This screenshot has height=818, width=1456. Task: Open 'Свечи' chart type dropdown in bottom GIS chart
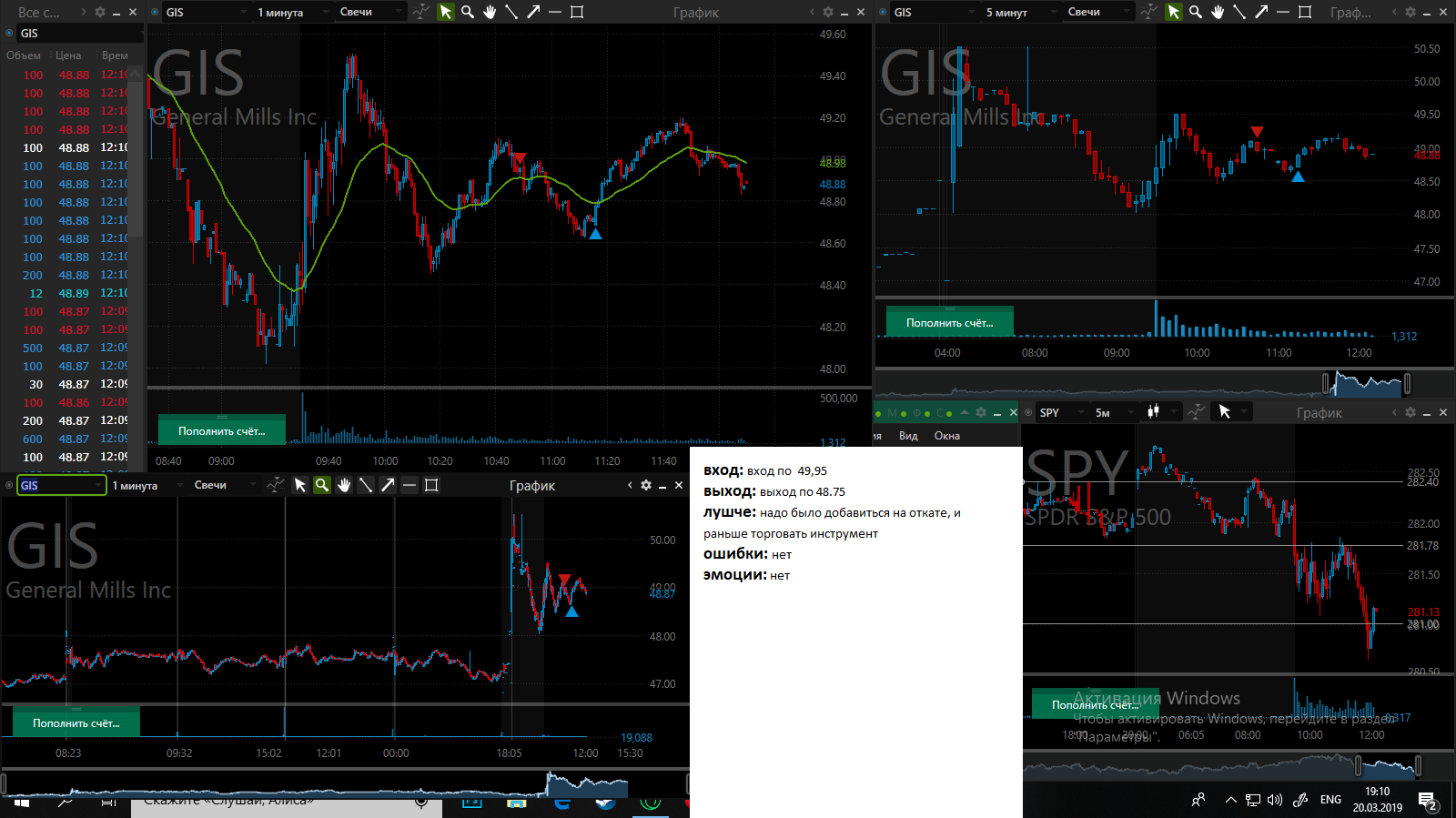(x=224, y=485)
